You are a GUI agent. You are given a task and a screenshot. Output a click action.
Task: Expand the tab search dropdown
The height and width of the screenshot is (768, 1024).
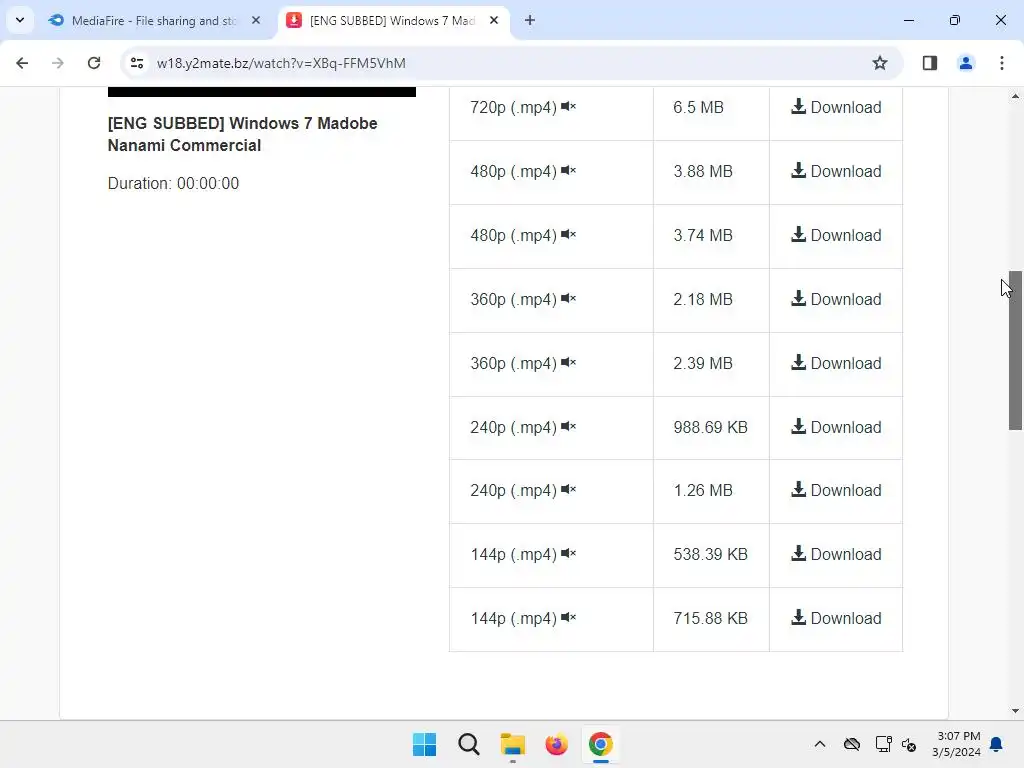pyautogui.click(x=20, y=20)
